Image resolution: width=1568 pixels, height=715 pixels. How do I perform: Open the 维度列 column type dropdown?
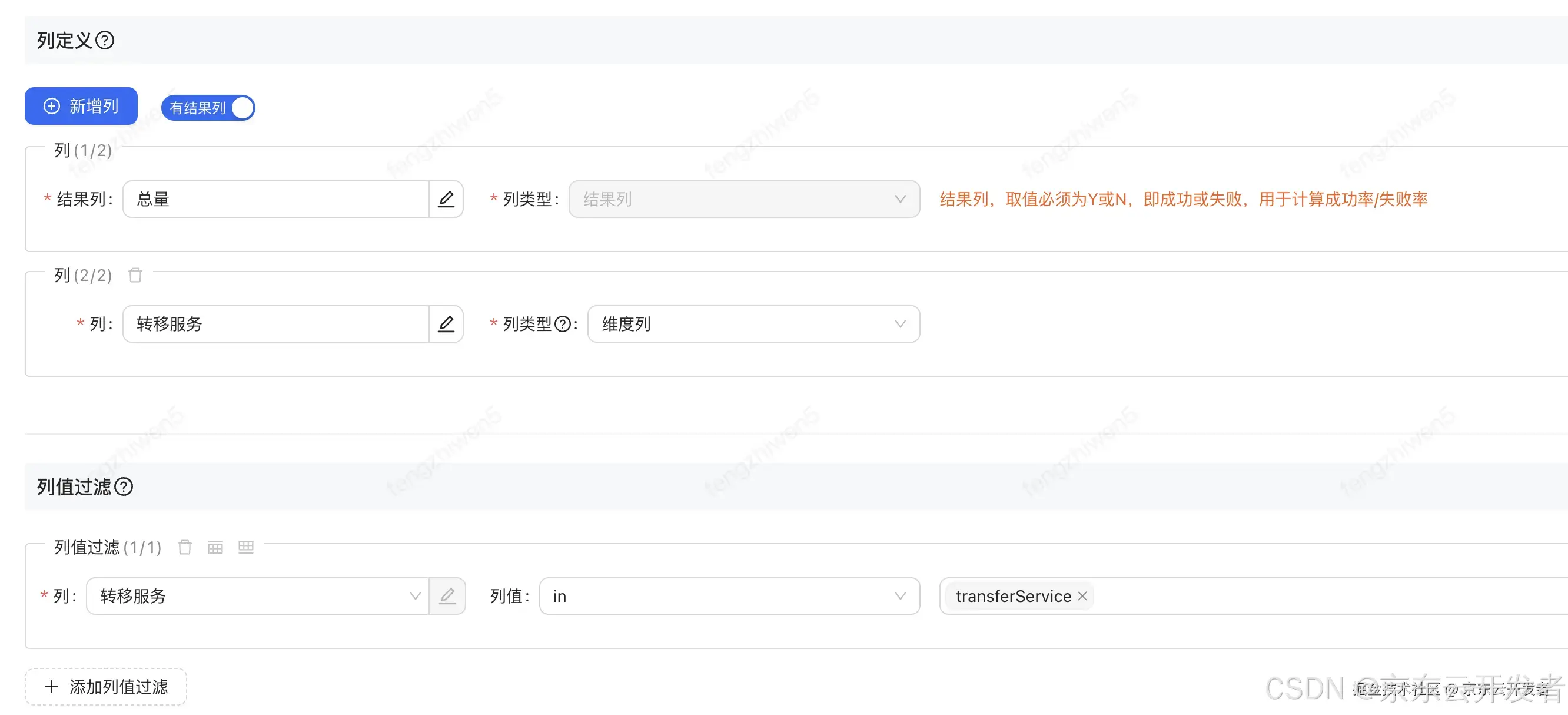753,324
